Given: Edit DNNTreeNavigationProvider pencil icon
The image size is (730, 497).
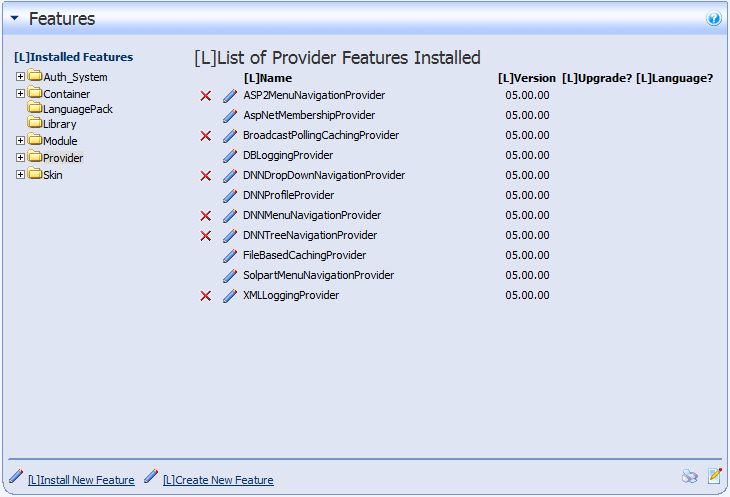Looking at the screenshot, I should tap(230, 236).
